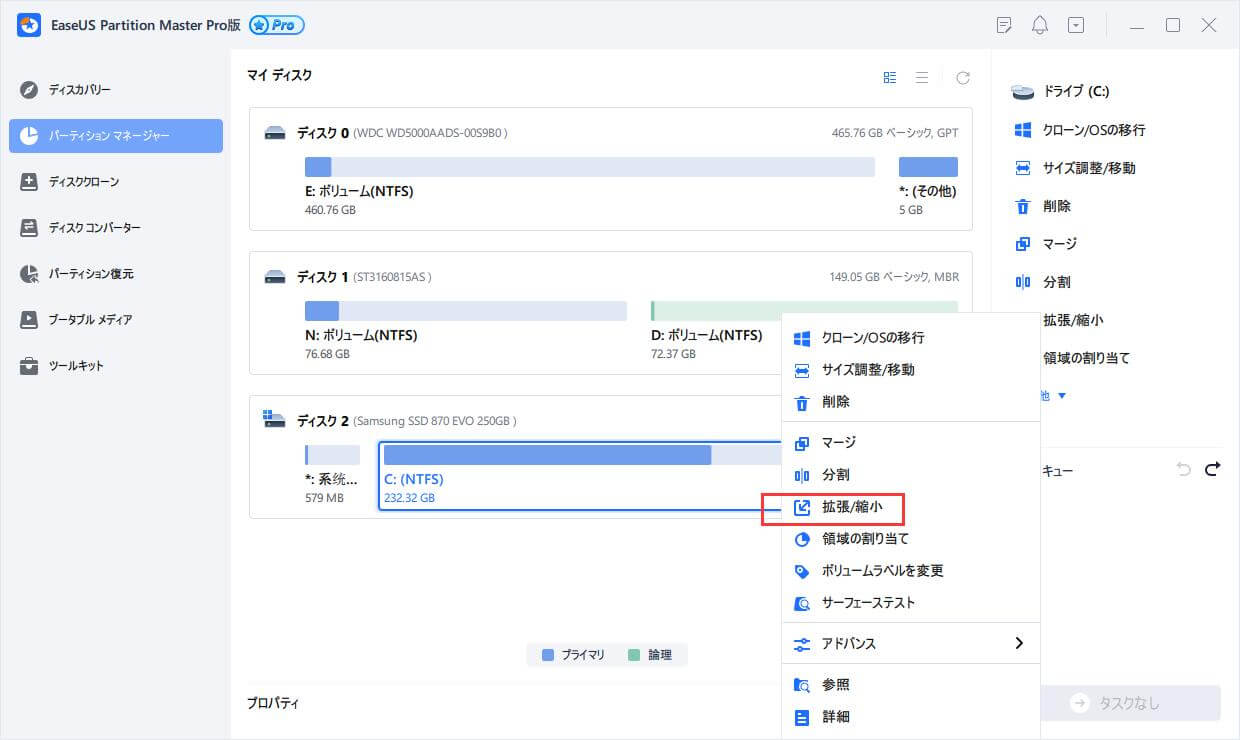This screenshot has width=1240, height=740.
Task: Open ディスククローン in the sidebar
Action: tap(84, 182)
